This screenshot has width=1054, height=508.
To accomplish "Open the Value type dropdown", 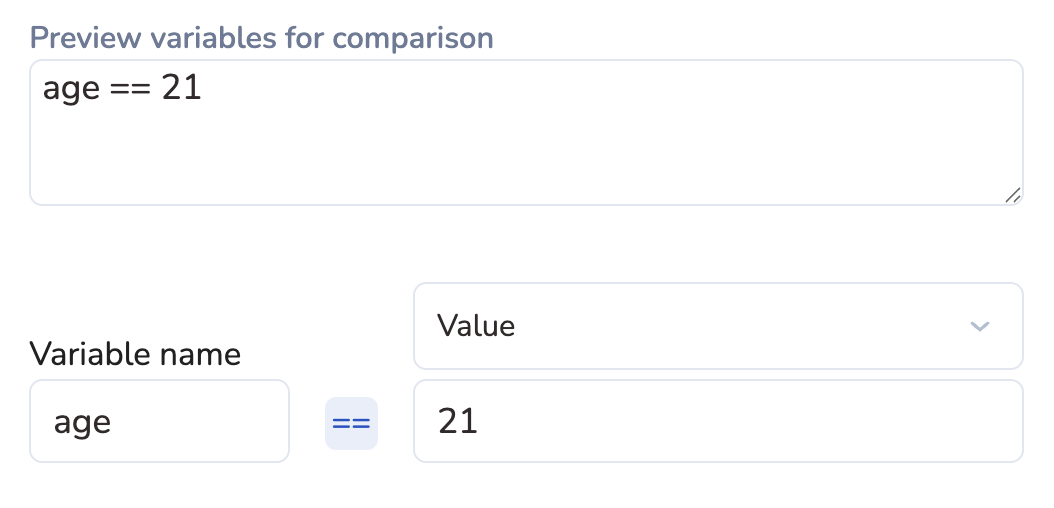I will 717,326.
